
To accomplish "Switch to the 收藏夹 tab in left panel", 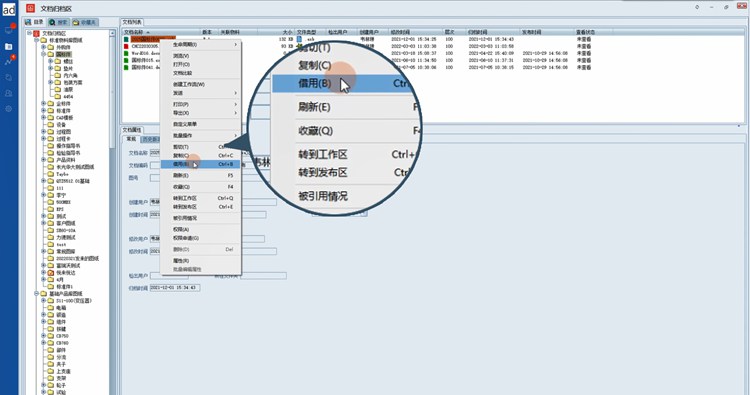I will point(85,22).
